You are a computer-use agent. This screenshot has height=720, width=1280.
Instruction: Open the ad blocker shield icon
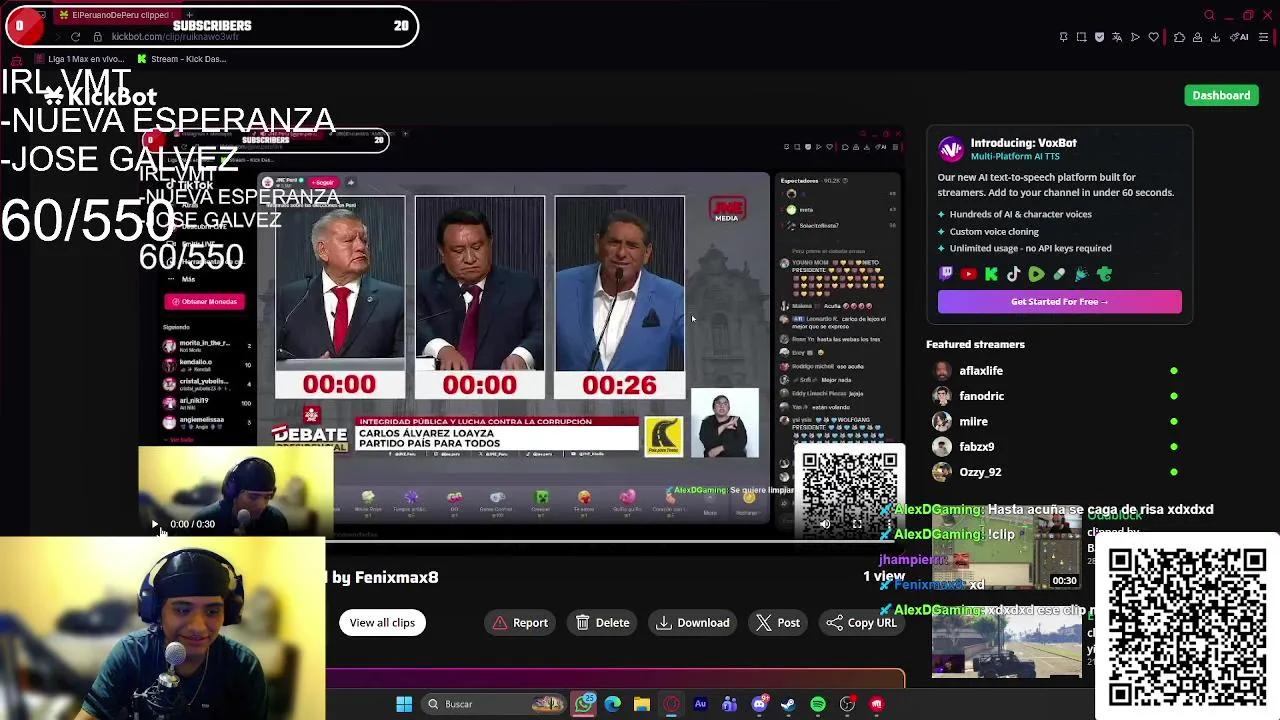(x=1099, y=37)
